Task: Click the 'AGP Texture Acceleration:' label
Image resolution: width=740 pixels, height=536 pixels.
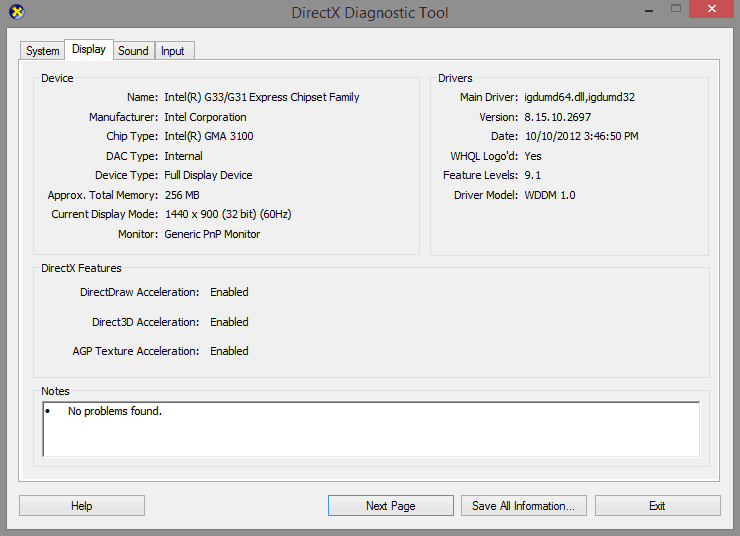Action: [136, 351]
